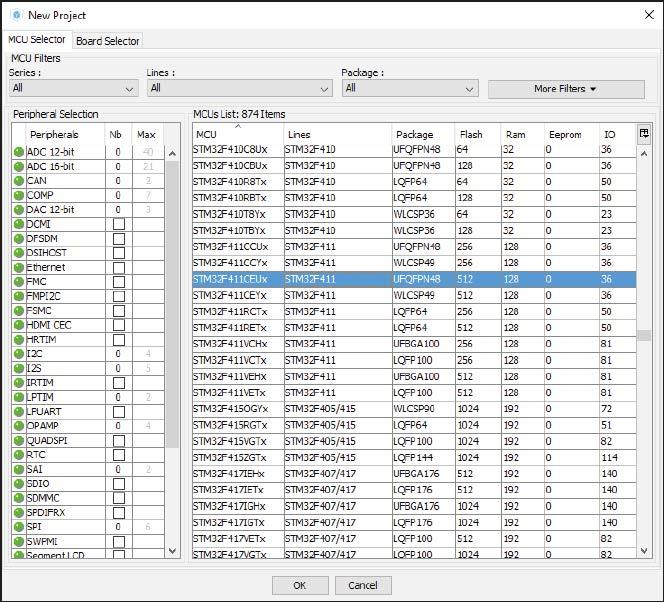Click the green status icon beside Ethernet
Image resolution: width=664 pixels, height=602 pixels.
(x=19, y=268)
